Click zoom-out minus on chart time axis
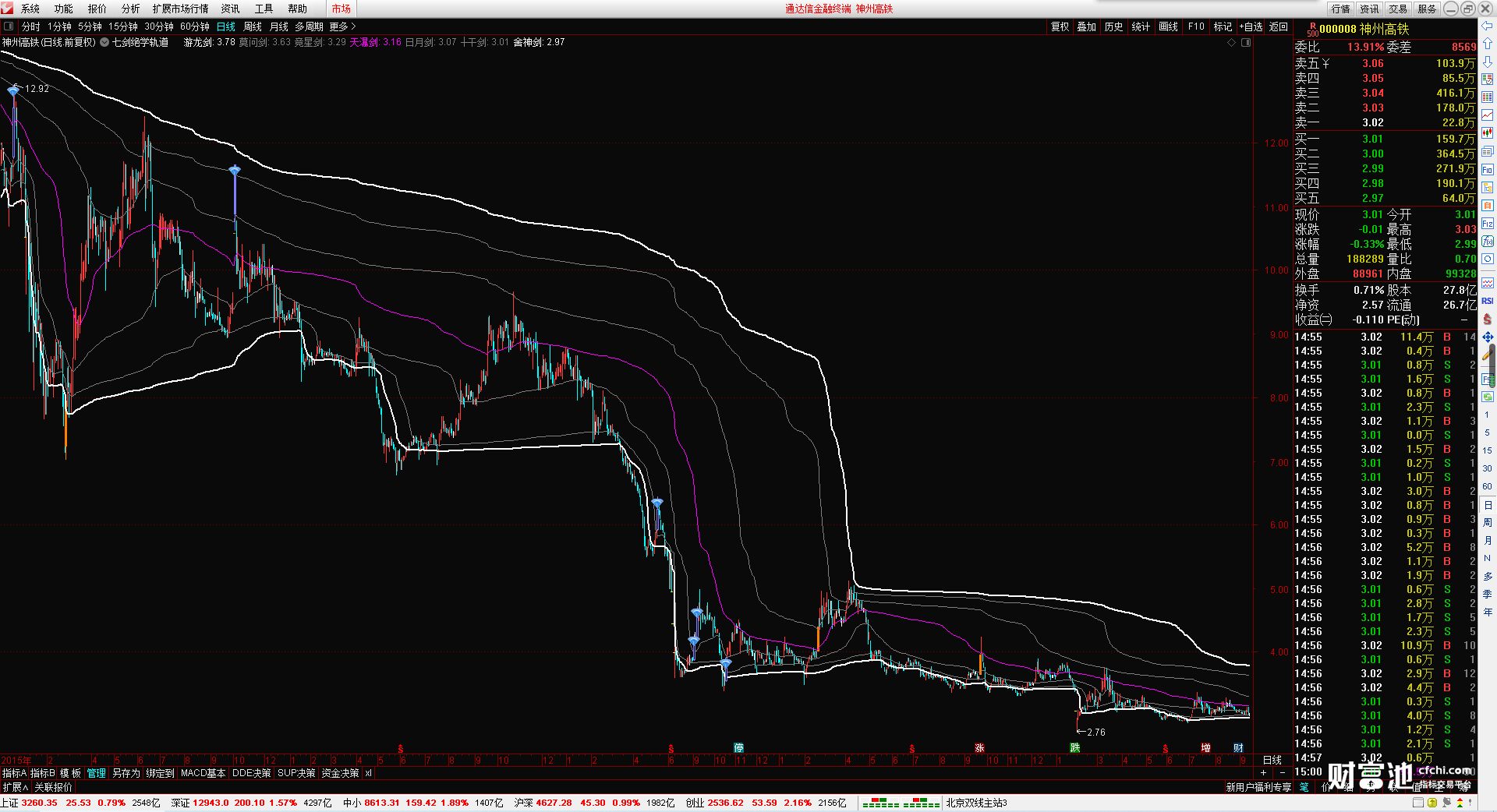The width and height of the screenshot is (1497, 812). coord(1283,772)
